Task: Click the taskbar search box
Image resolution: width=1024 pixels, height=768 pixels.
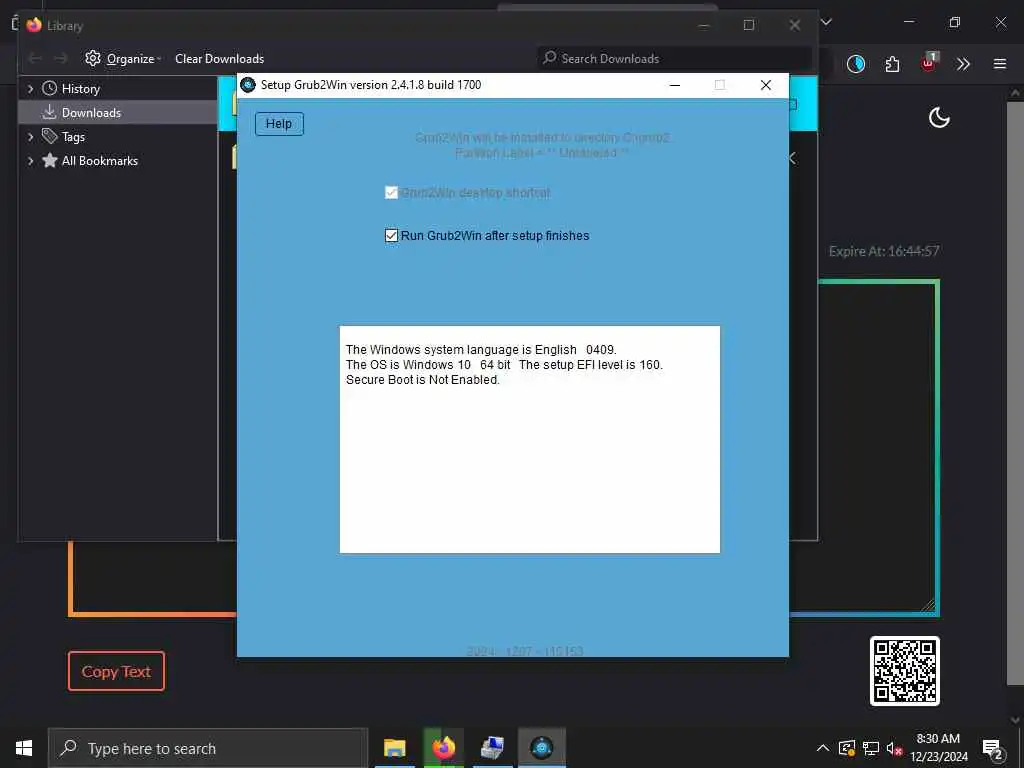Action: (208, 748)
